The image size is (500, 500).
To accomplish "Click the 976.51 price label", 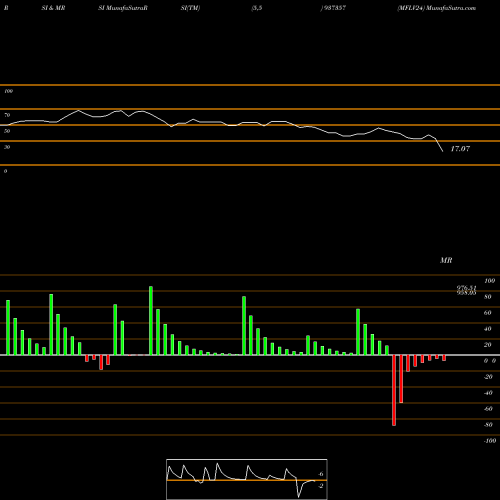I will 466,287.
